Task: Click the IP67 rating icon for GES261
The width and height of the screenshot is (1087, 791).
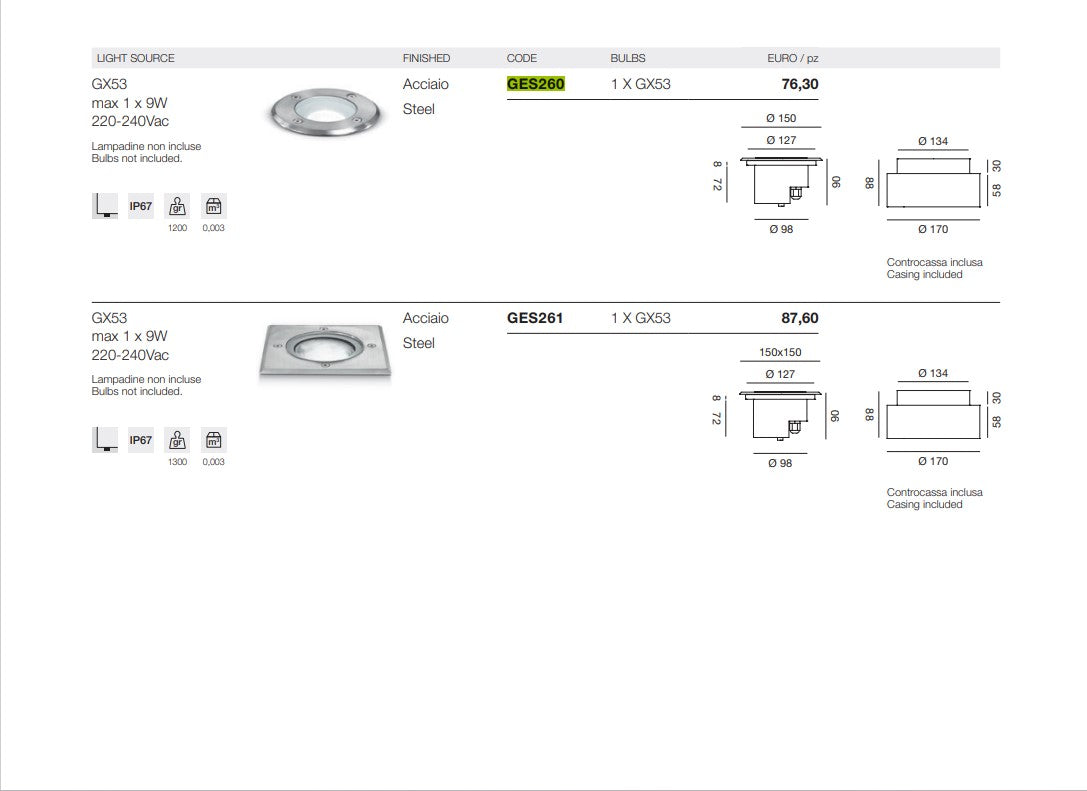Action: 140,440
